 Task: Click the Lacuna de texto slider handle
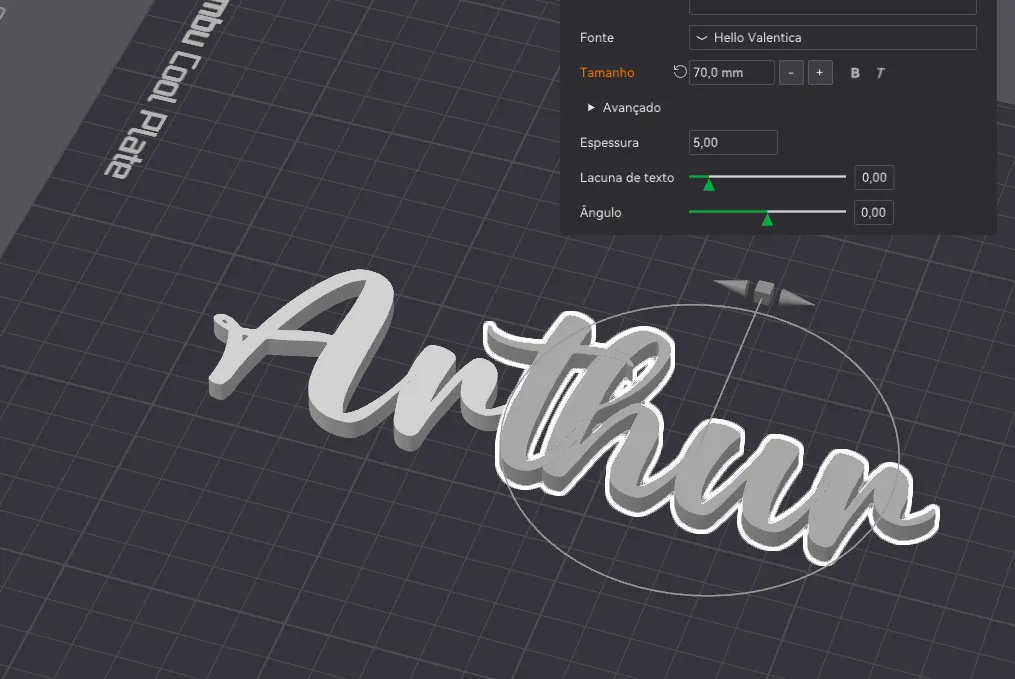point(709,184)
